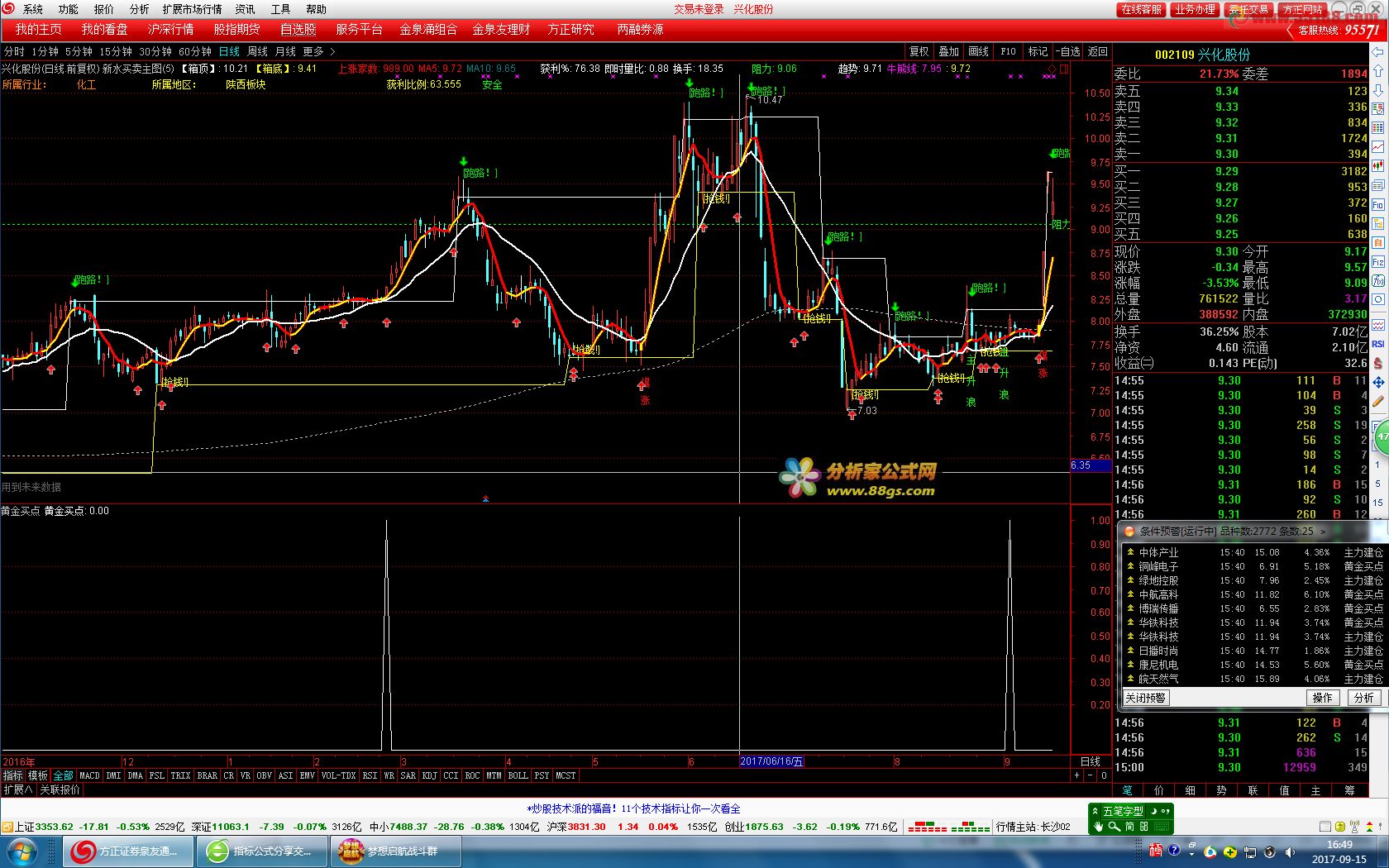Click the volume speaker tray icon
This screenshot has height=868, width=1389.
tap(1290, 852)
